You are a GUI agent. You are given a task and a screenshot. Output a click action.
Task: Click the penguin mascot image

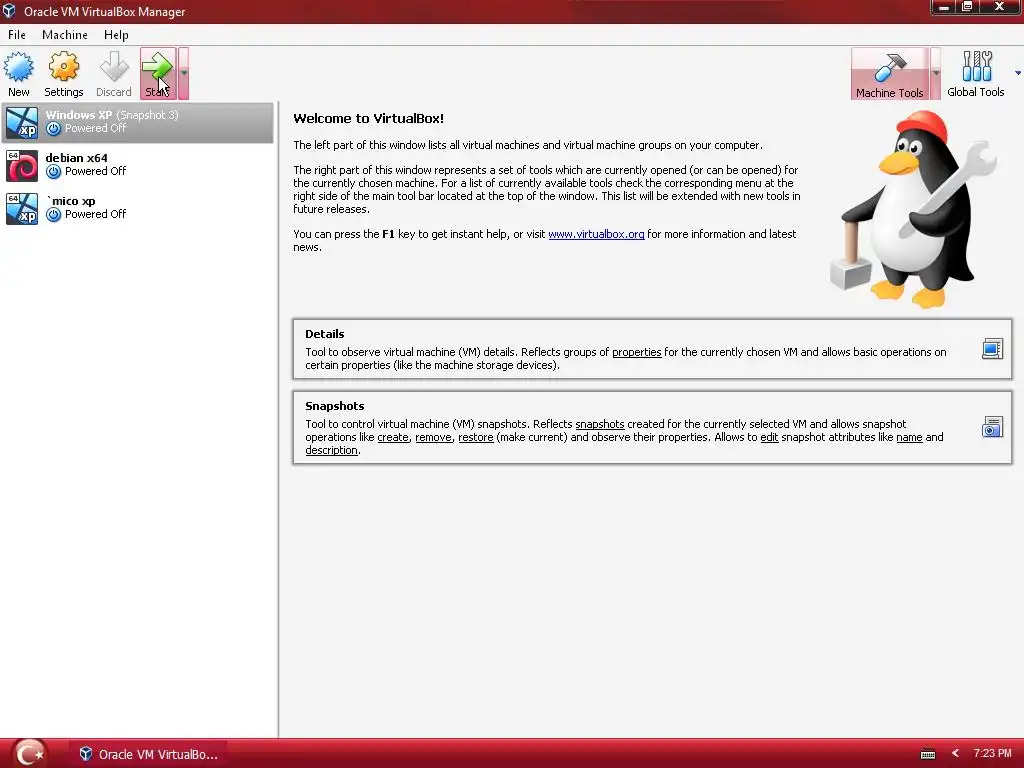[x=913, y=209]
